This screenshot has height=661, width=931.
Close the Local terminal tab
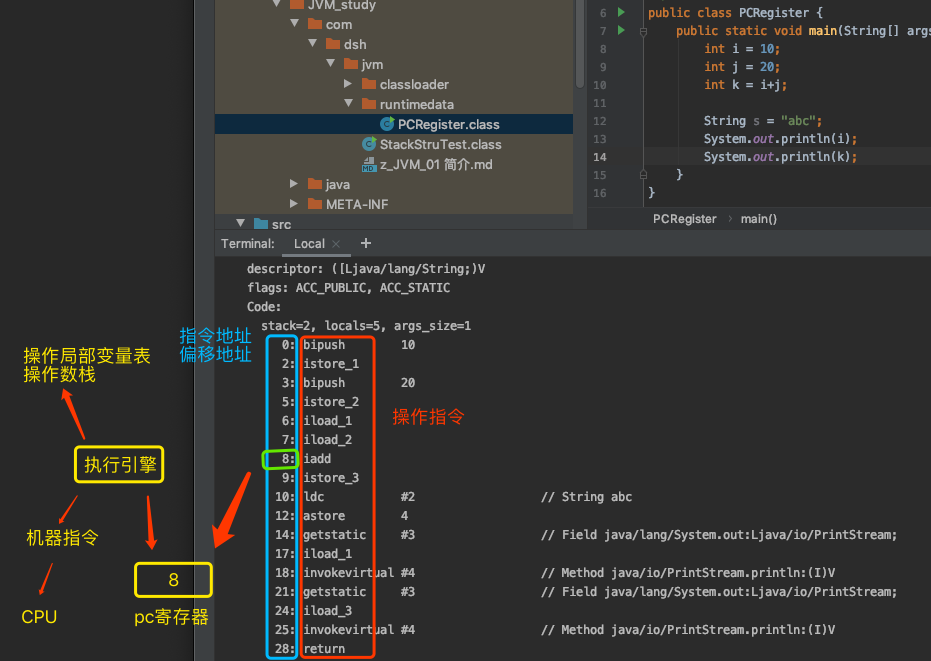pyautogui.click(x=336, y=243)
